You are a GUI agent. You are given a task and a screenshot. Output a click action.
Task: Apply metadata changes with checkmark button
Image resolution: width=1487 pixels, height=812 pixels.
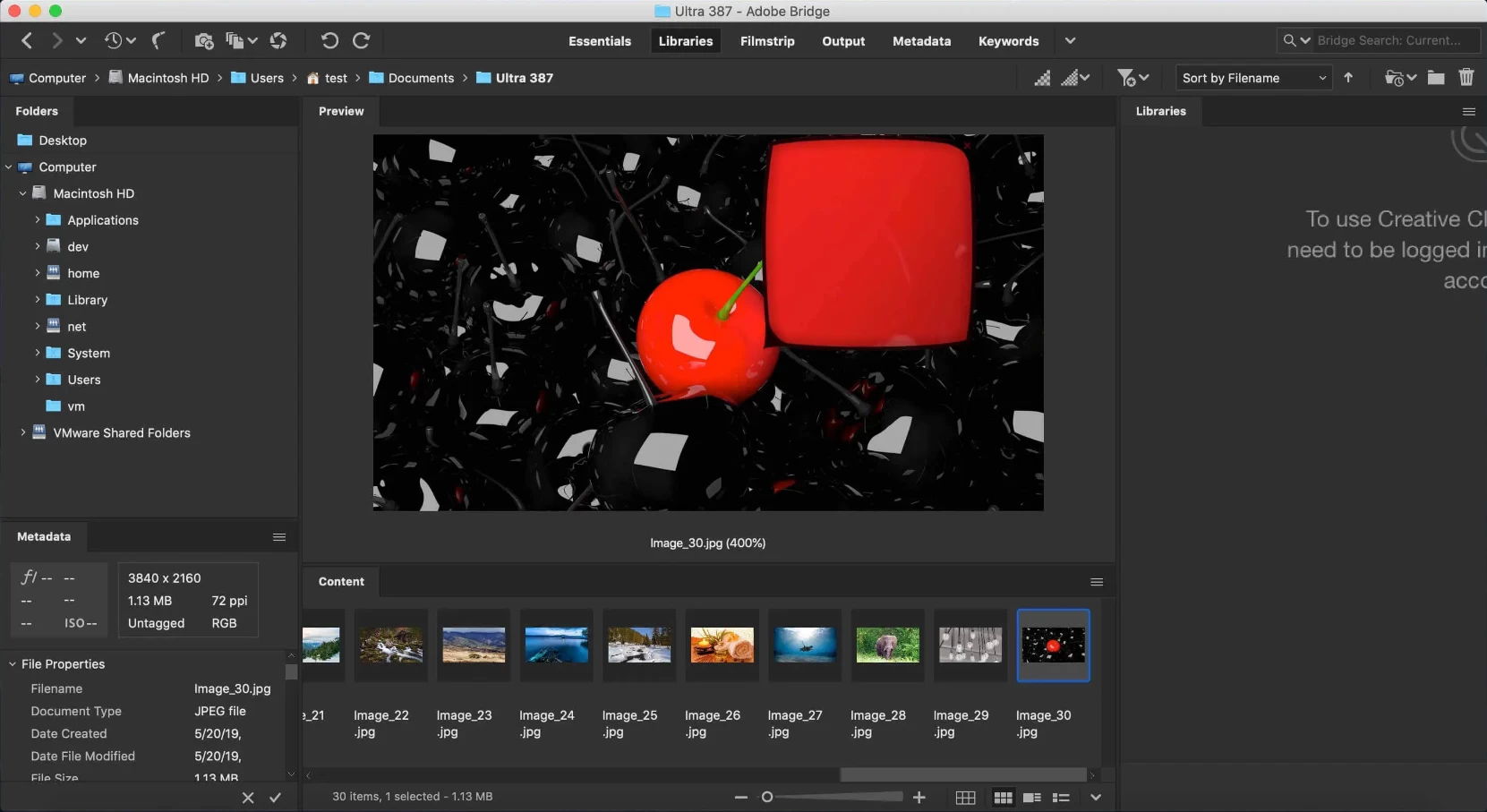tap(275, 798)
